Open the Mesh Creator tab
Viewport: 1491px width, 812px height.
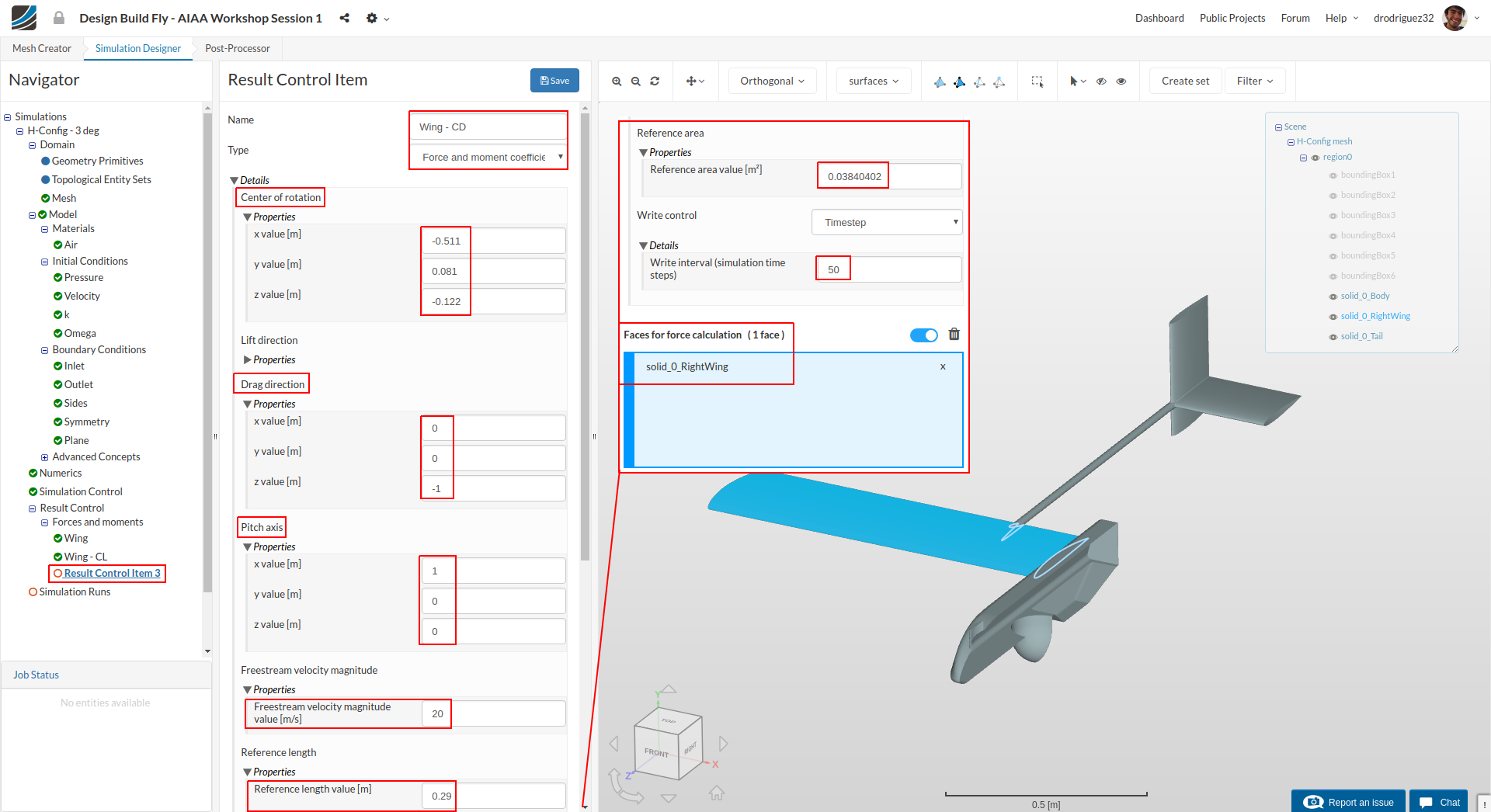42,48
